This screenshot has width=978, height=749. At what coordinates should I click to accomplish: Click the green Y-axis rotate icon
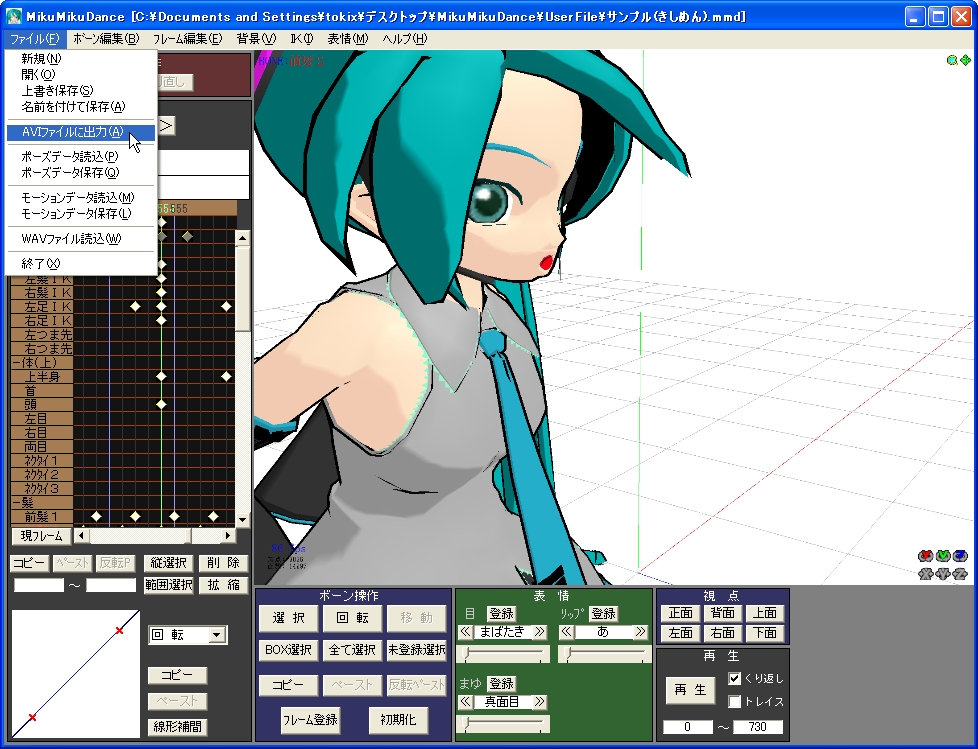coord(943,556)
